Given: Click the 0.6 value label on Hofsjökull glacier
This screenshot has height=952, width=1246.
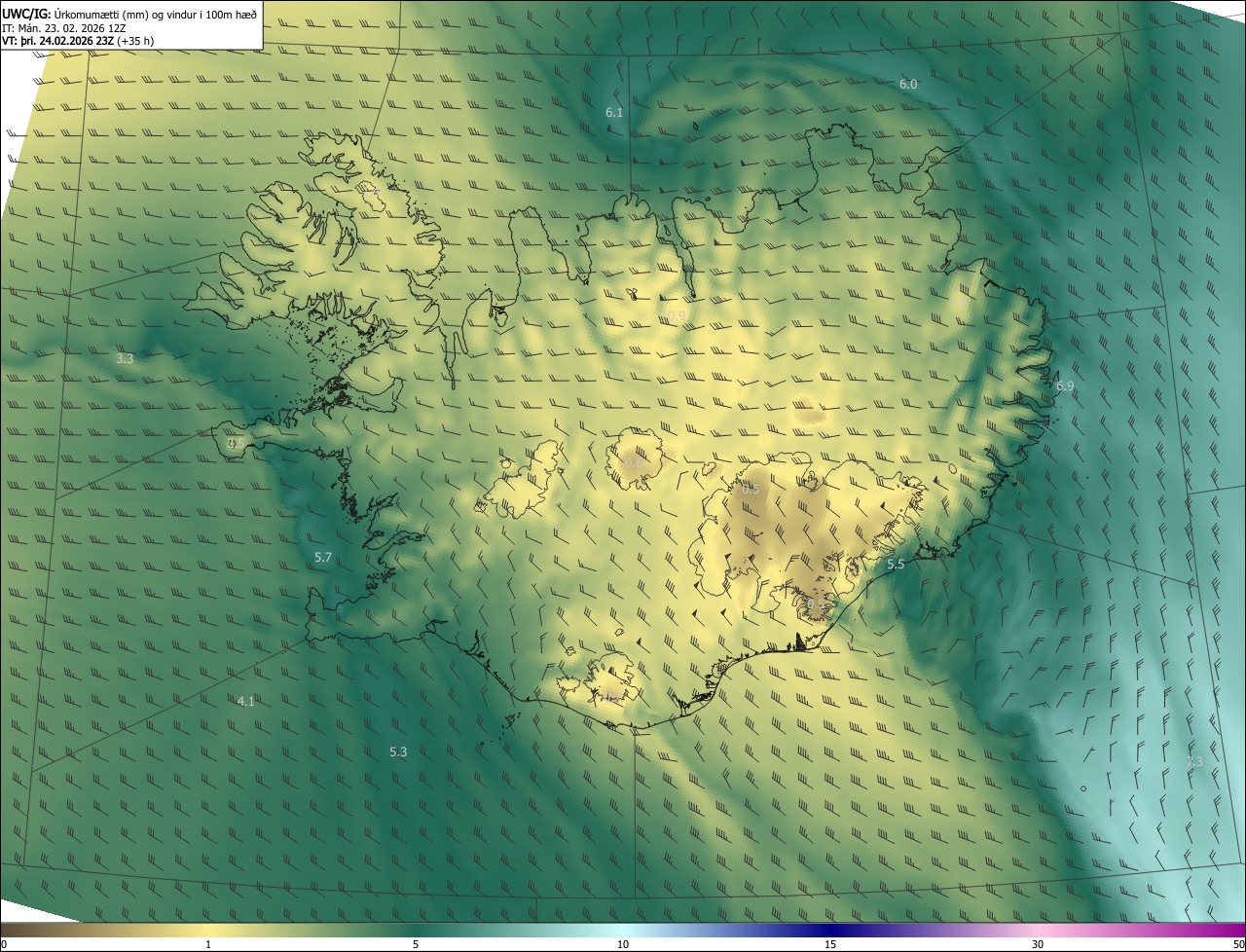Looking at the screenshot, I should 633,462.
